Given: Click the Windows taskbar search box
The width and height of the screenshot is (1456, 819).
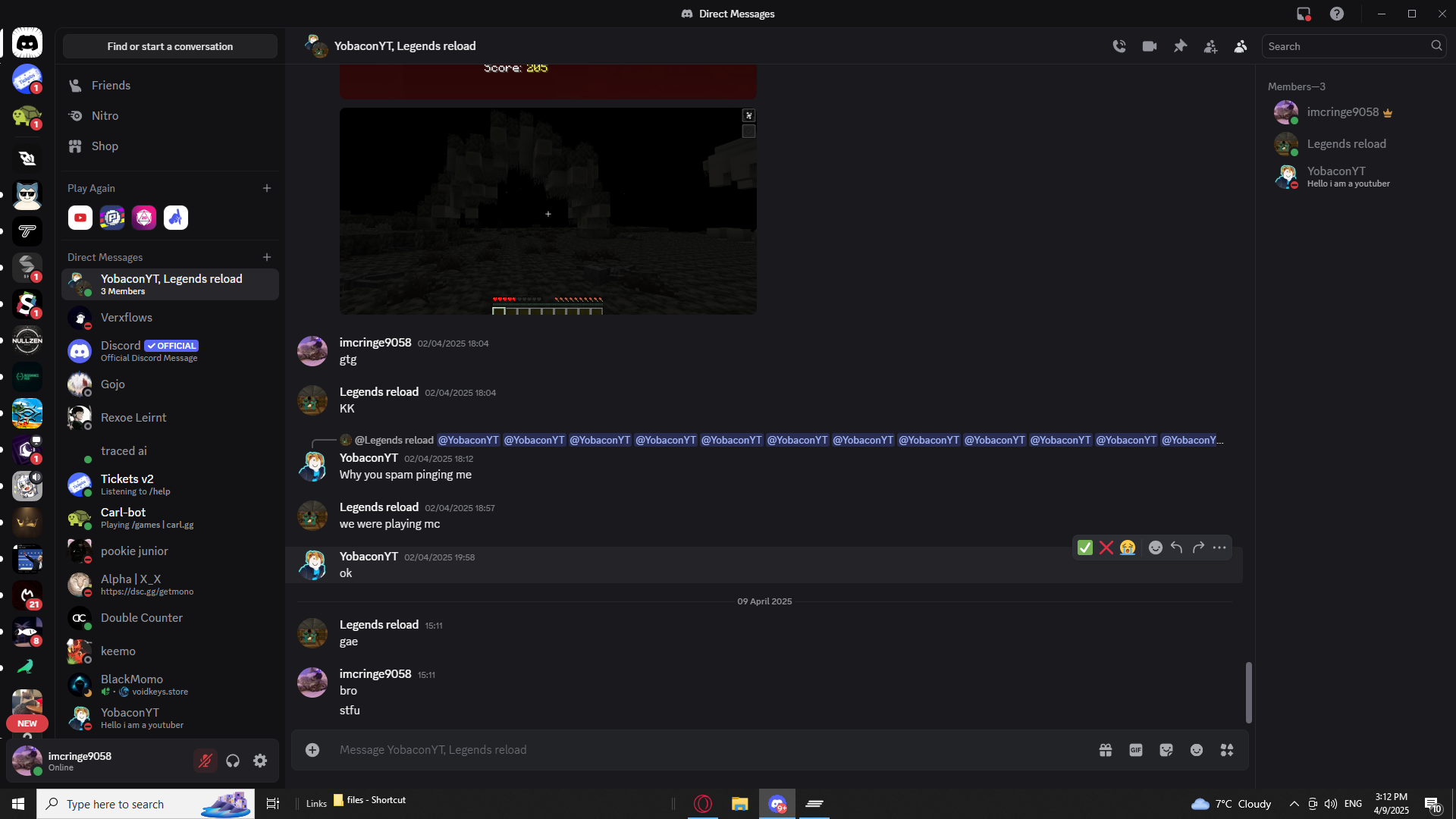Looking at the screenshot, I should tap(146, 804).
